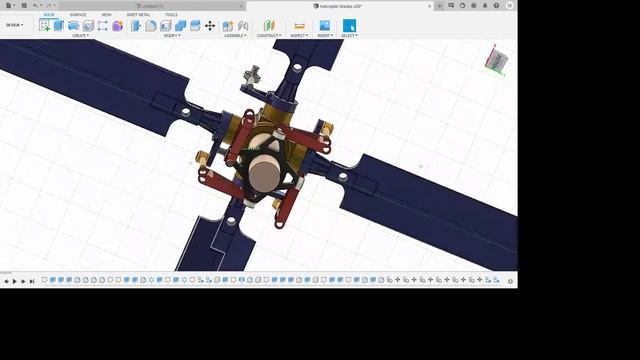Screen dimensions: 640x360
Task: Click the Redo arrow
Action: 49,6
